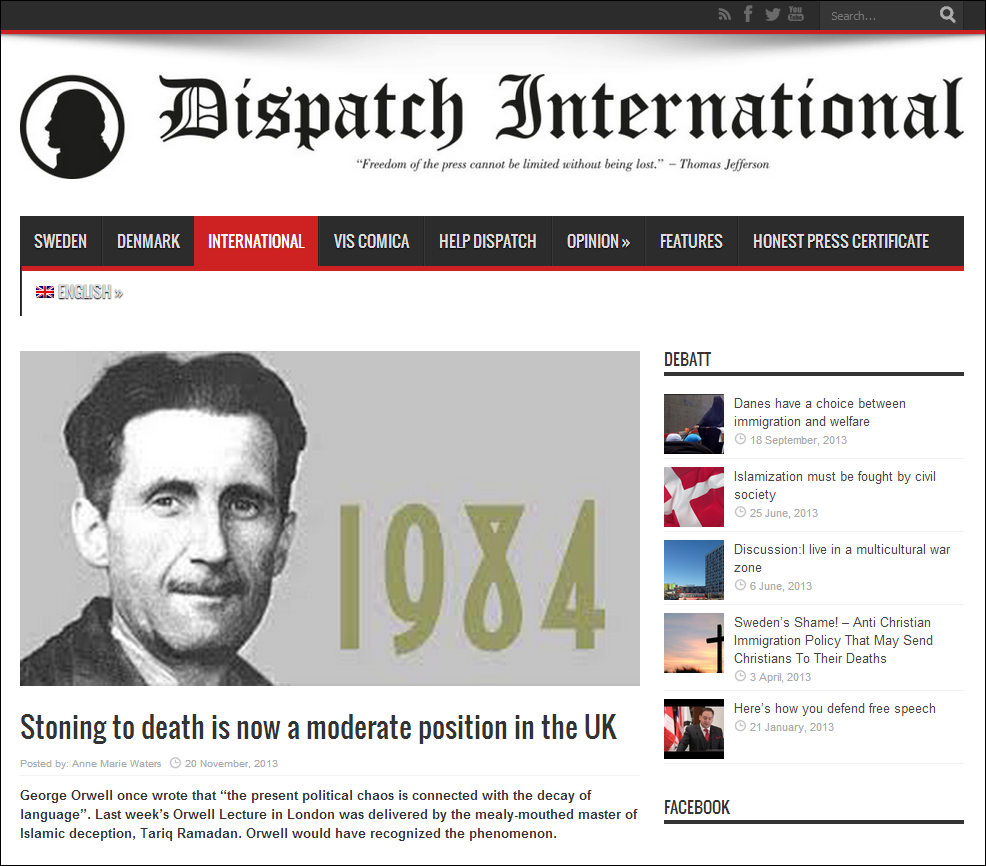This screenshot has height=866, width=986.
Task: Read 'Here's how you defend free speech'
Action: [834, 709]
